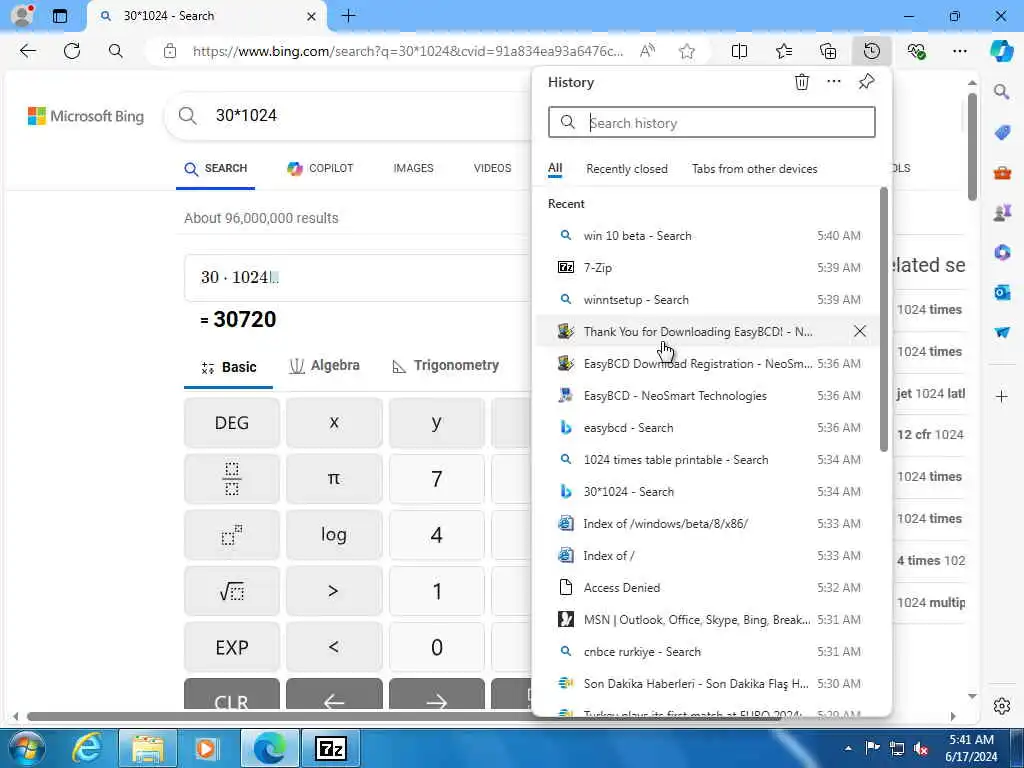Switch to Recently closed tab
The height and width of the screenshot is (768, 1024).
coord(627,168)
